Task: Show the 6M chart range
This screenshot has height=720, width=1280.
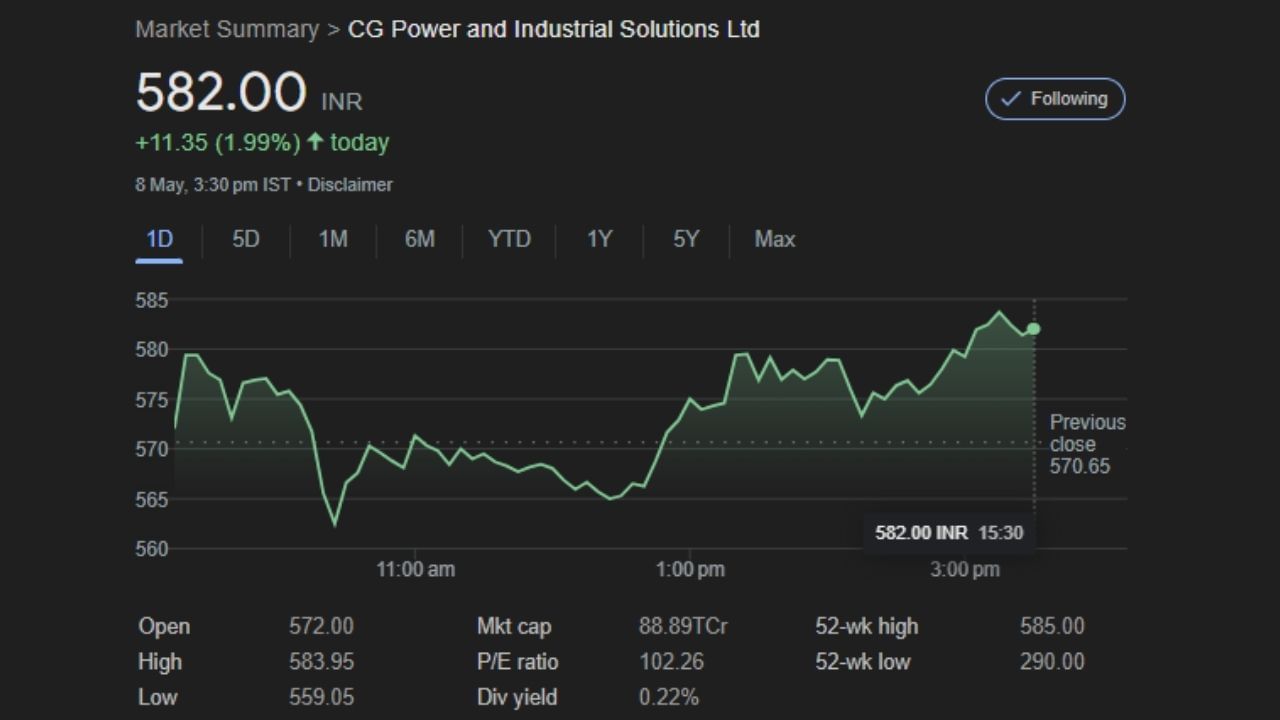Action: coord(420,239)
